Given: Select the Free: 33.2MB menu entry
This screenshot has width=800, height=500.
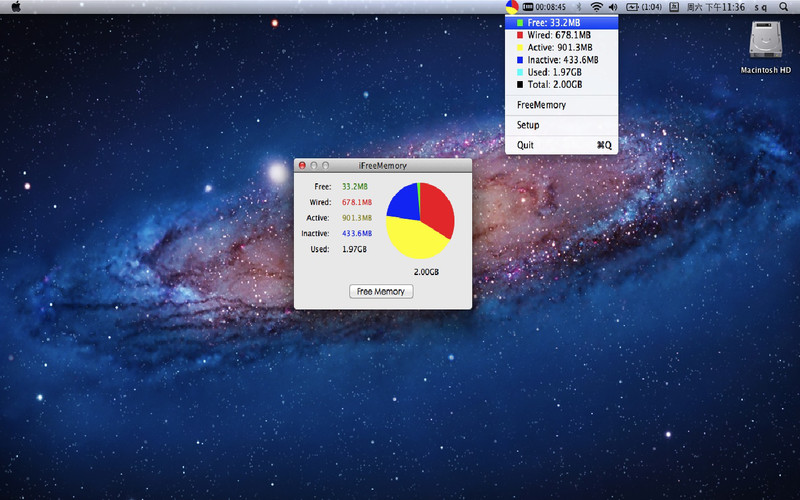Looking at the screenshot, I should coord(561,23).
